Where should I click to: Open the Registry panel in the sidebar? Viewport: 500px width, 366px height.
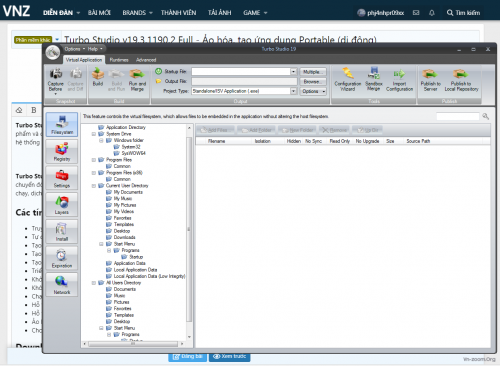coord(62,151)
